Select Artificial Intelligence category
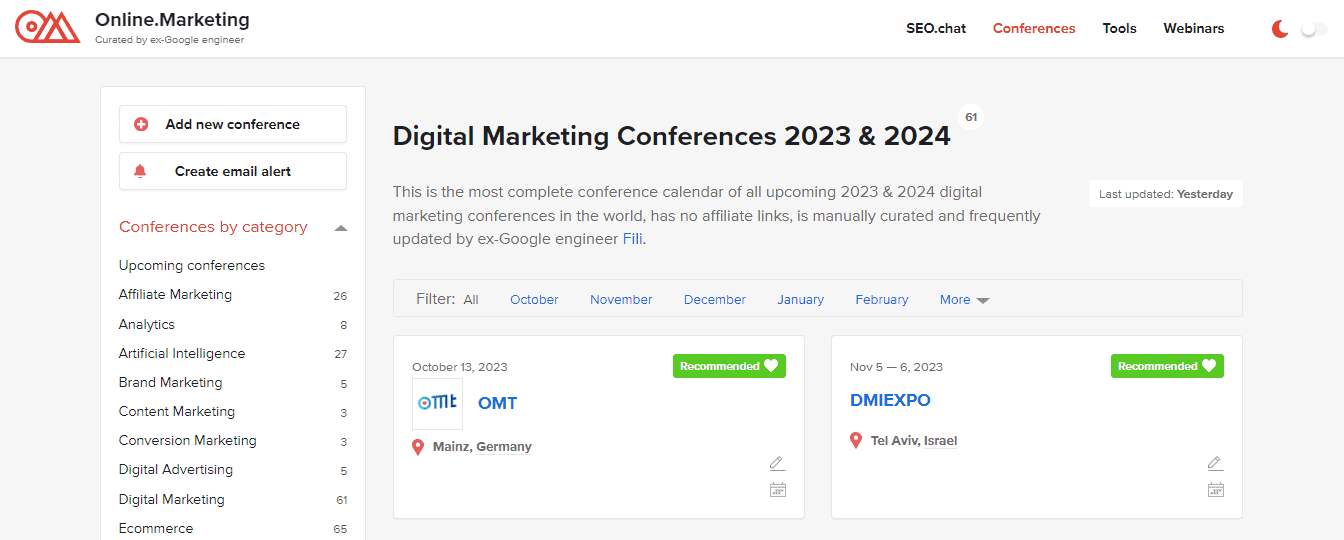 coord(182,354)
